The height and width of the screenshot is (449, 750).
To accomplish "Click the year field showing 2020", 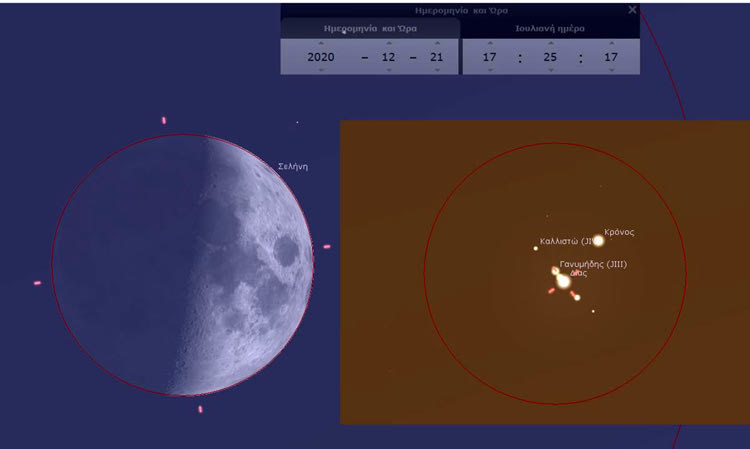I will pyautogui.click(x=320, y=57).
